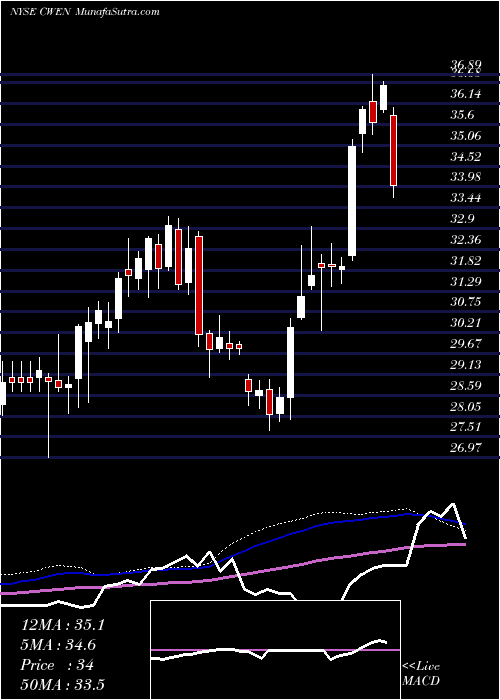Click the 35.6 price axis label
The image size is (500, 700).
[x=462, y=115]
